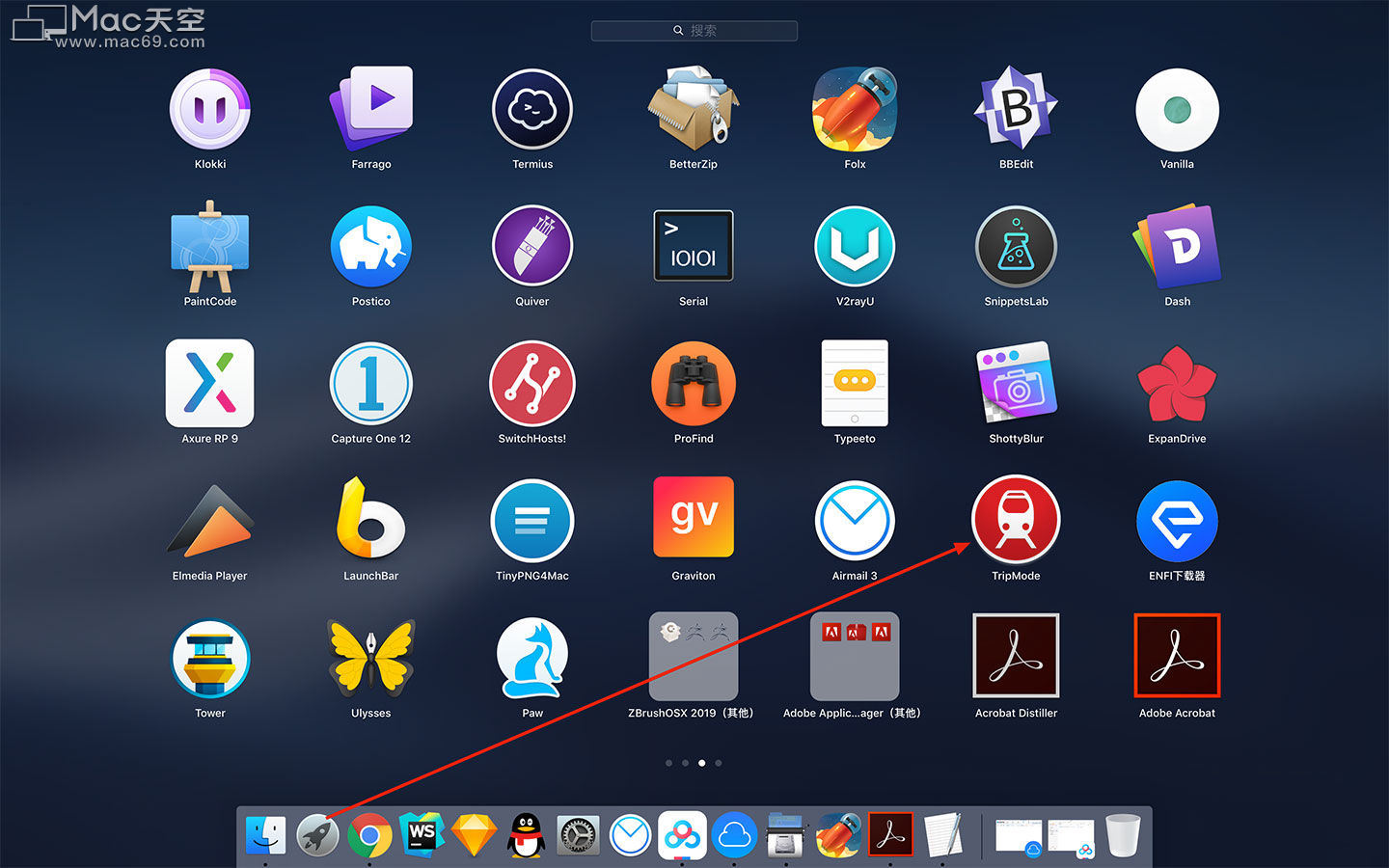
Task: Open Folx in the Launchpad grid
Action: tap(855, 110)
